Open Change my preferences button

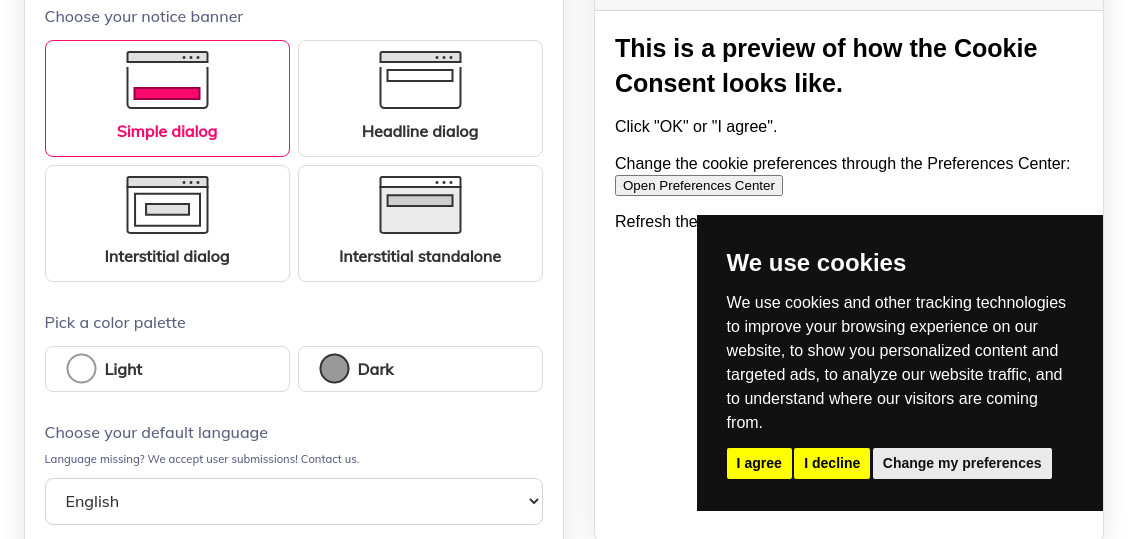[962, 463]
